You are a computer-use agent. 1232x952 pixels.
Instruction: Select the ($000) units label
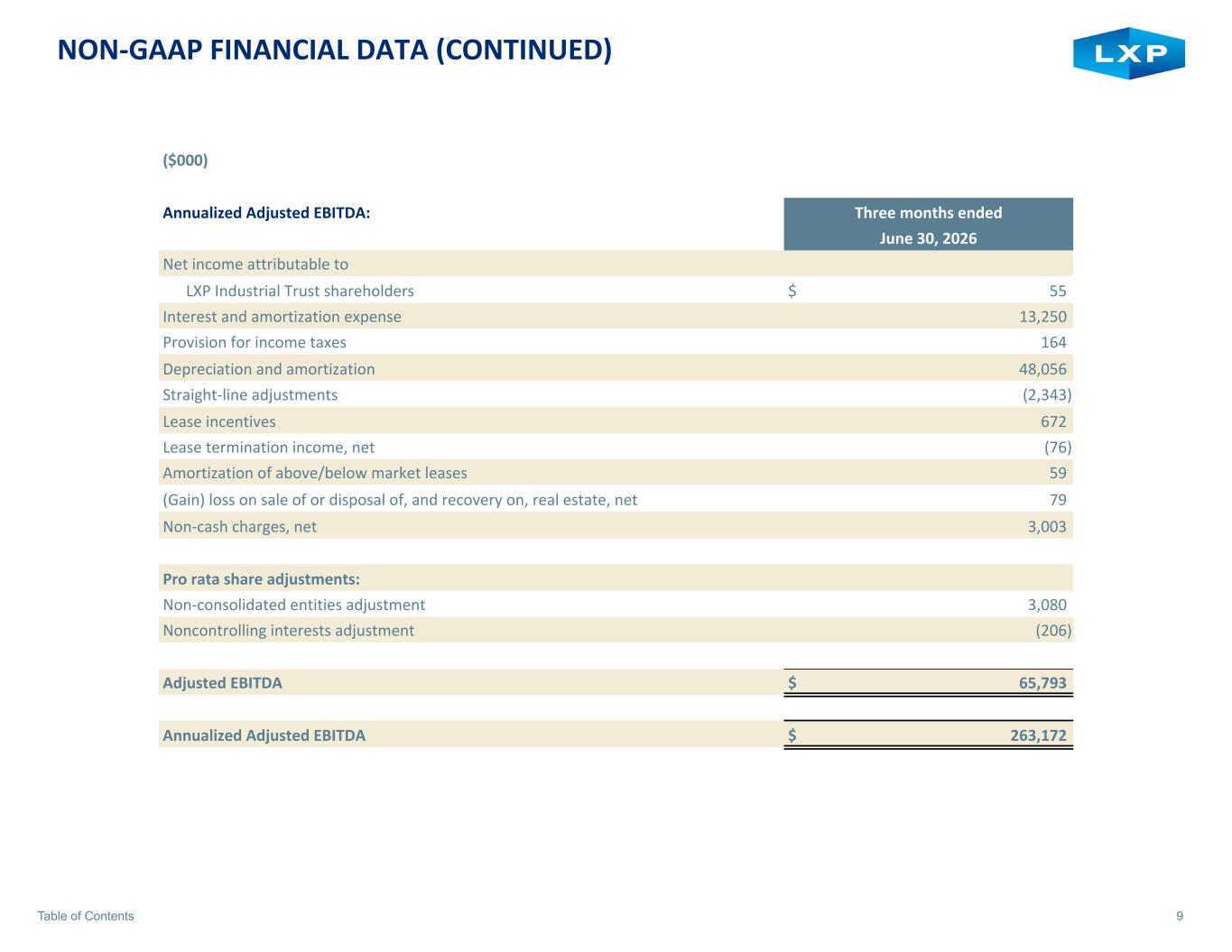185,161
